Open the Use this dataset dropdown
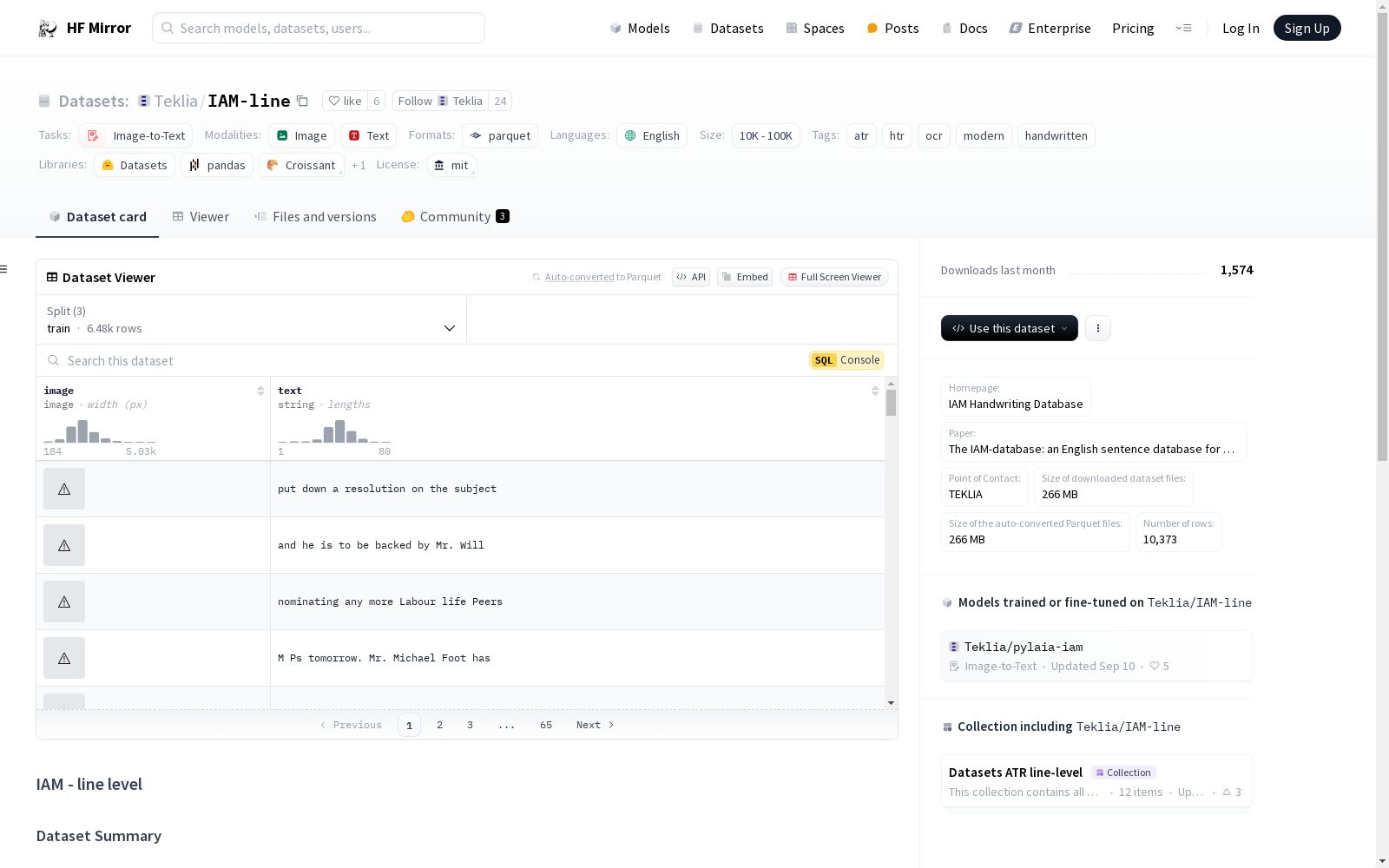1389x868 pixels. click(x=1010, y=328)
